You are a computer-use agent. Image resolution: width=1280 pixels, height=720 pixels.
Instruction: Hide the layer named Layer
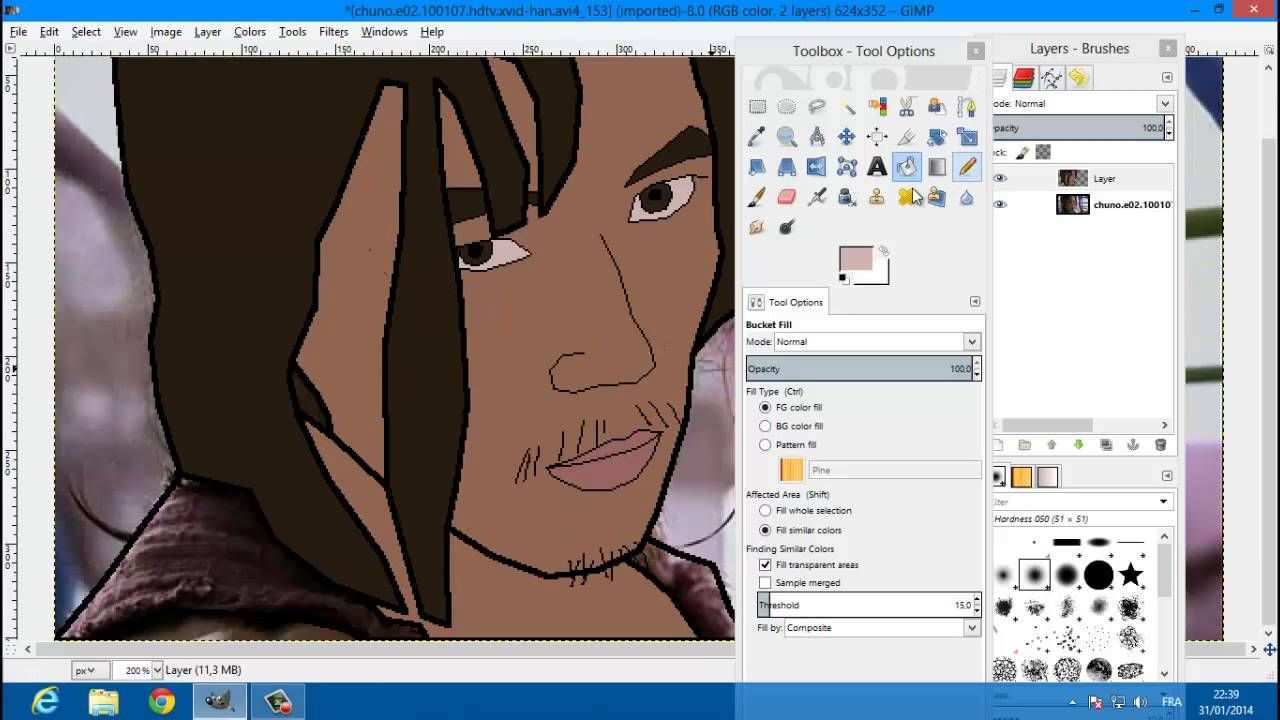(x=1001, y=178)
